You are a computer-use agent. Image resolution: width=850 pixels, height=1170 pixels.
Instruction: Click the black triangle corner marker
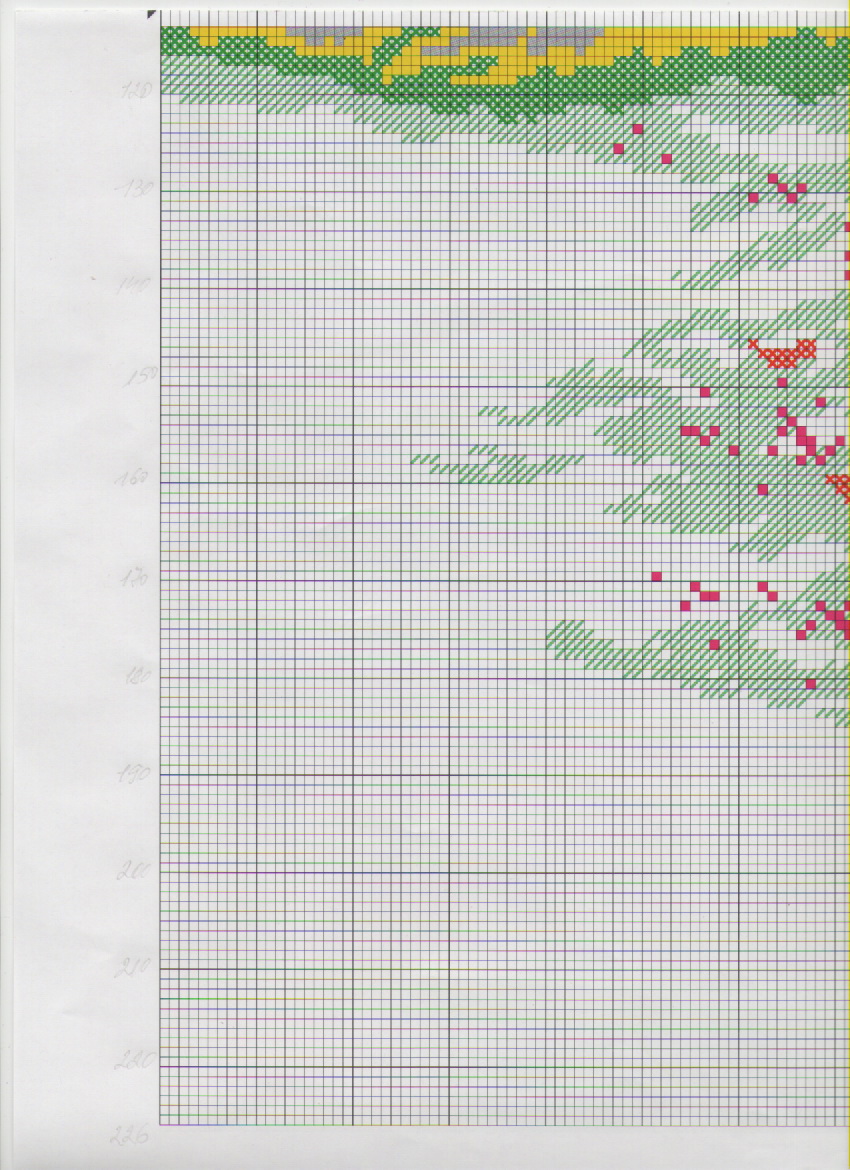click(152, 14)
